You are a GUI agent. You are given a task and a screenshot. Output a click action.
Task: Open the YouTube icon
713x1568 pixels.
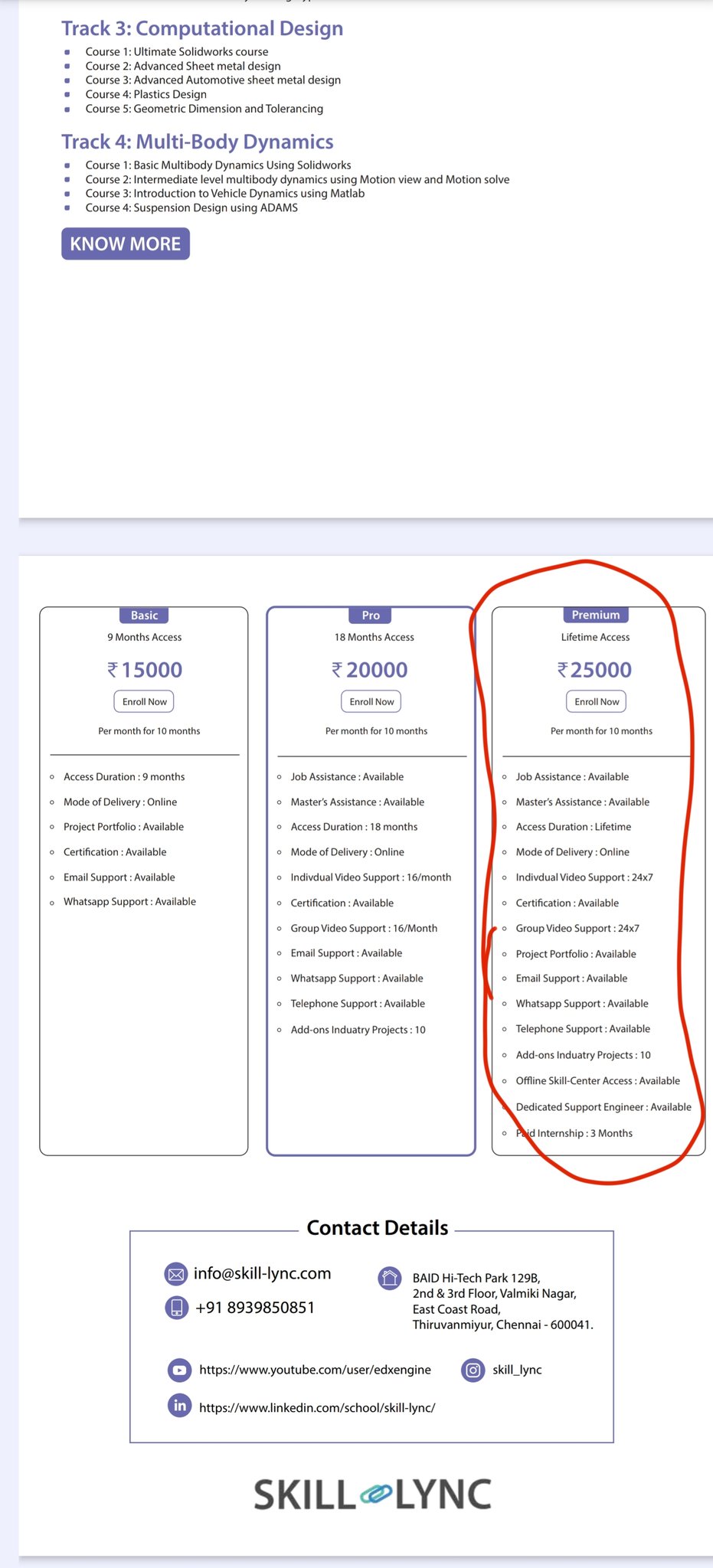179,1370
